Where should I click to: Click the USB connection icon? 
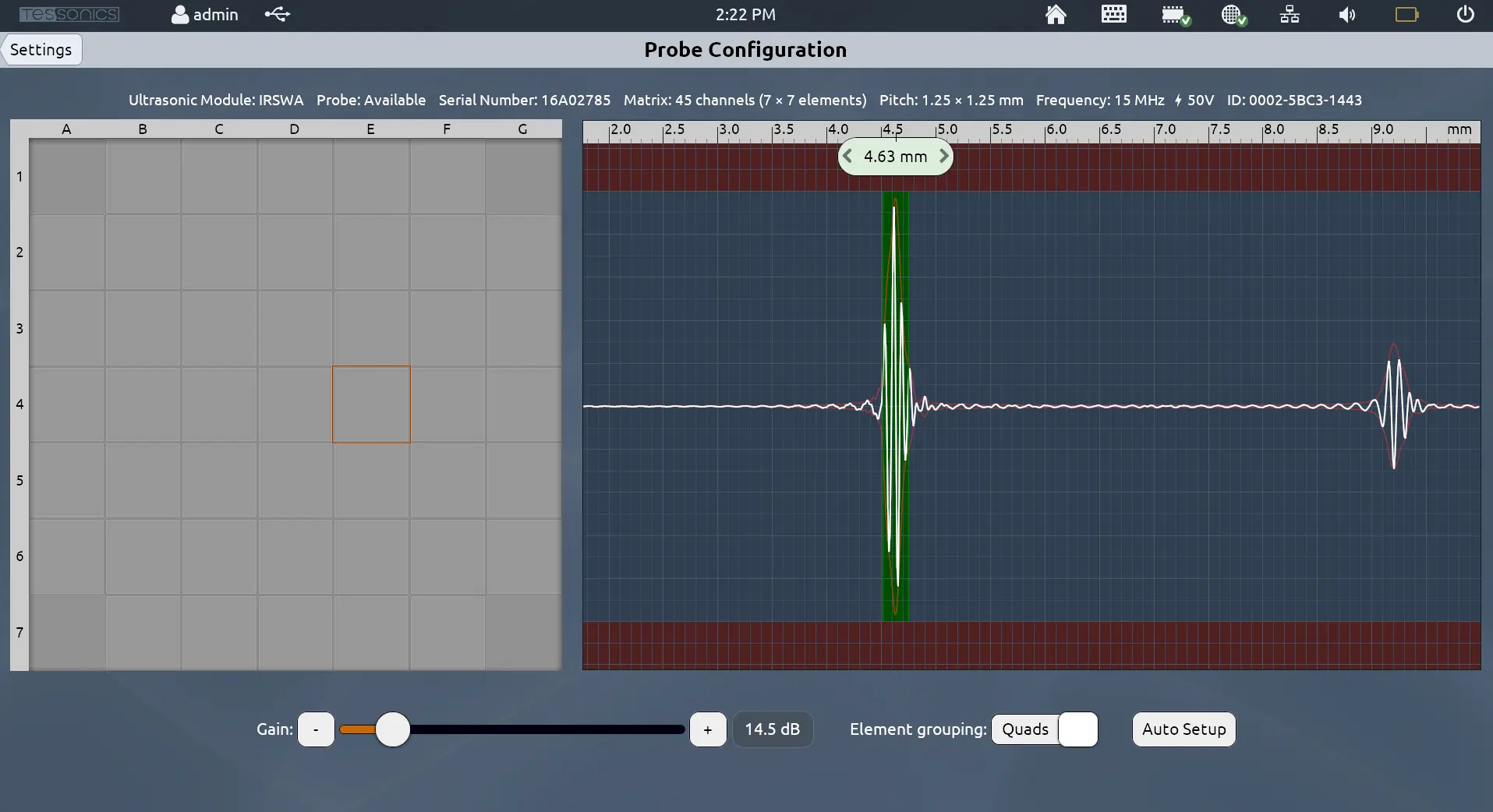click(x=278, y=14)
